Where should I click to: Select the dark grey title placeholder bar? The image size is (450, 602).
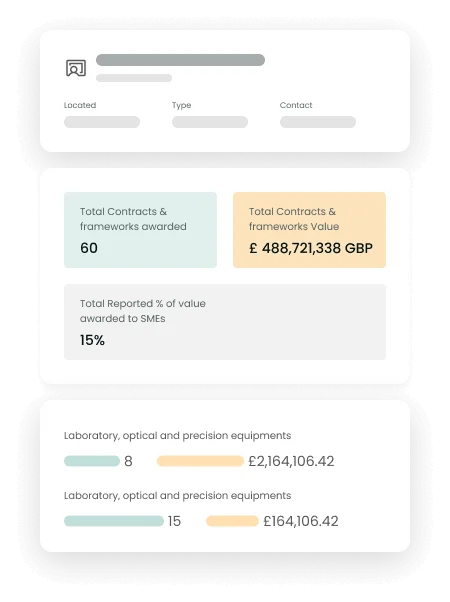tap(180, 60)
